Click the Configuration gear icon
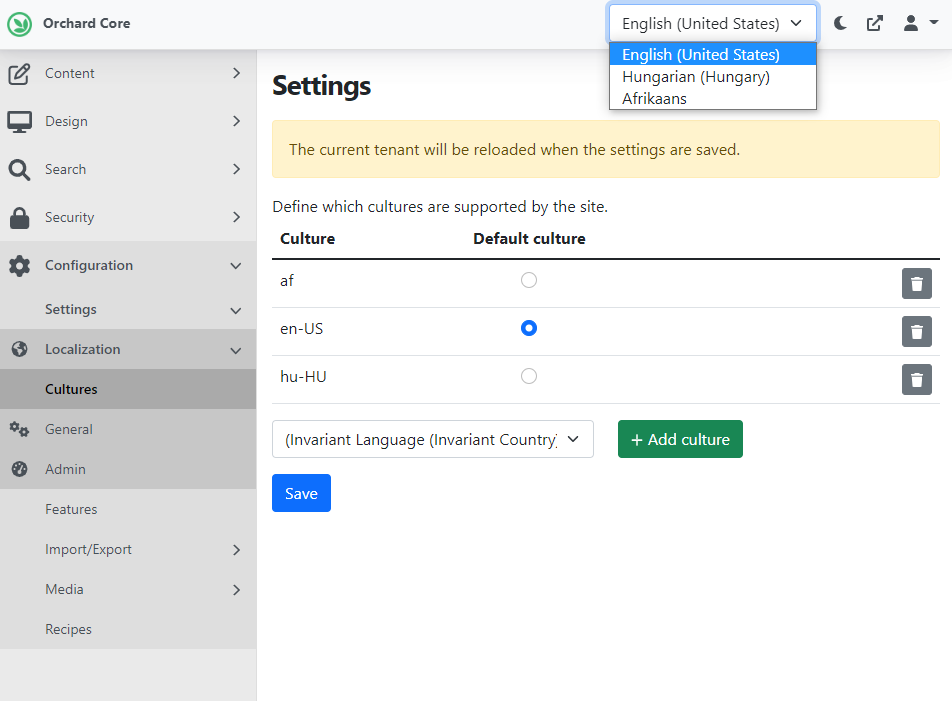 pyautogui.click(x=19, y=266)
